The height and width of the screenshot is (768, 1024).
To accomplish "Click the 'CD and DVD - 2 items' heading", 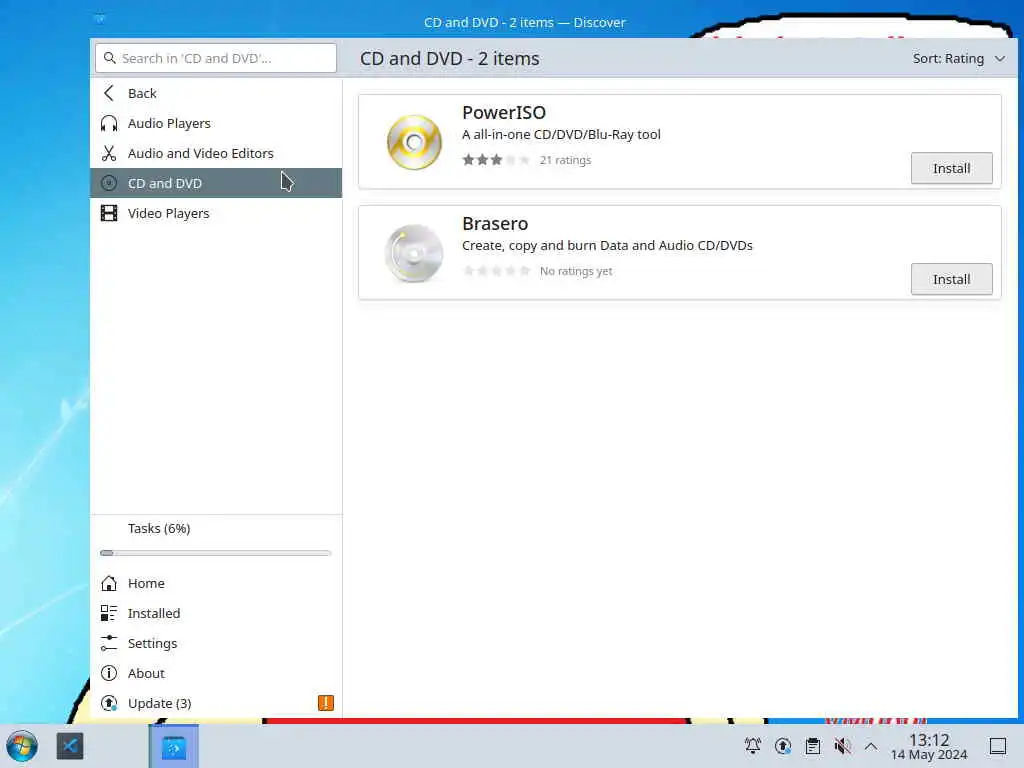I will click(449, 59).
